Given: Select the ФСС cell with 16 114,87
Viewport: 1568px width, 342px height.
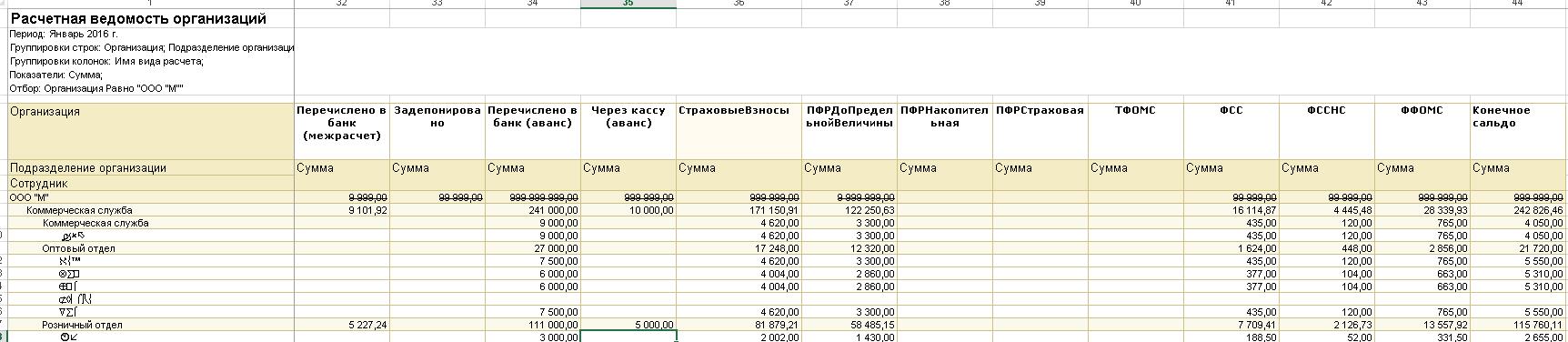Looking at the screenshot, I should coord(1231,210).
